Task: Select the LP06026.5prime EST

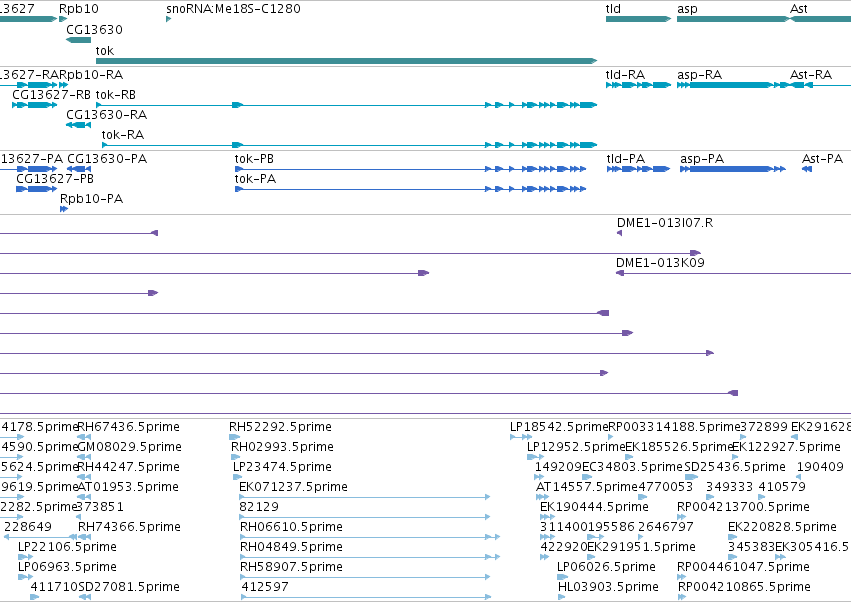Action: pos(561,577)
